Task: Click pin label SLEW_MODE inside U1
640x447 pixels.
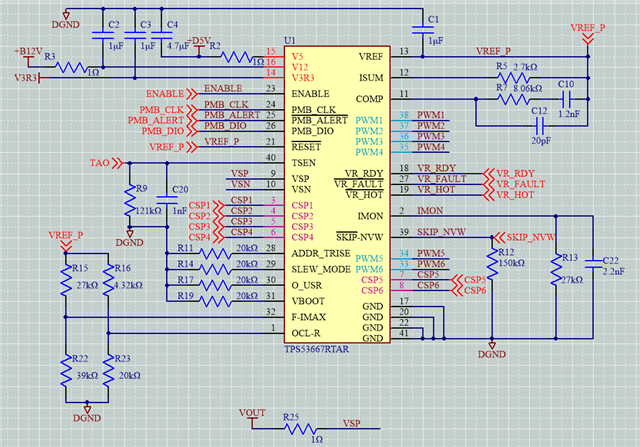Action: coord(321,269)
